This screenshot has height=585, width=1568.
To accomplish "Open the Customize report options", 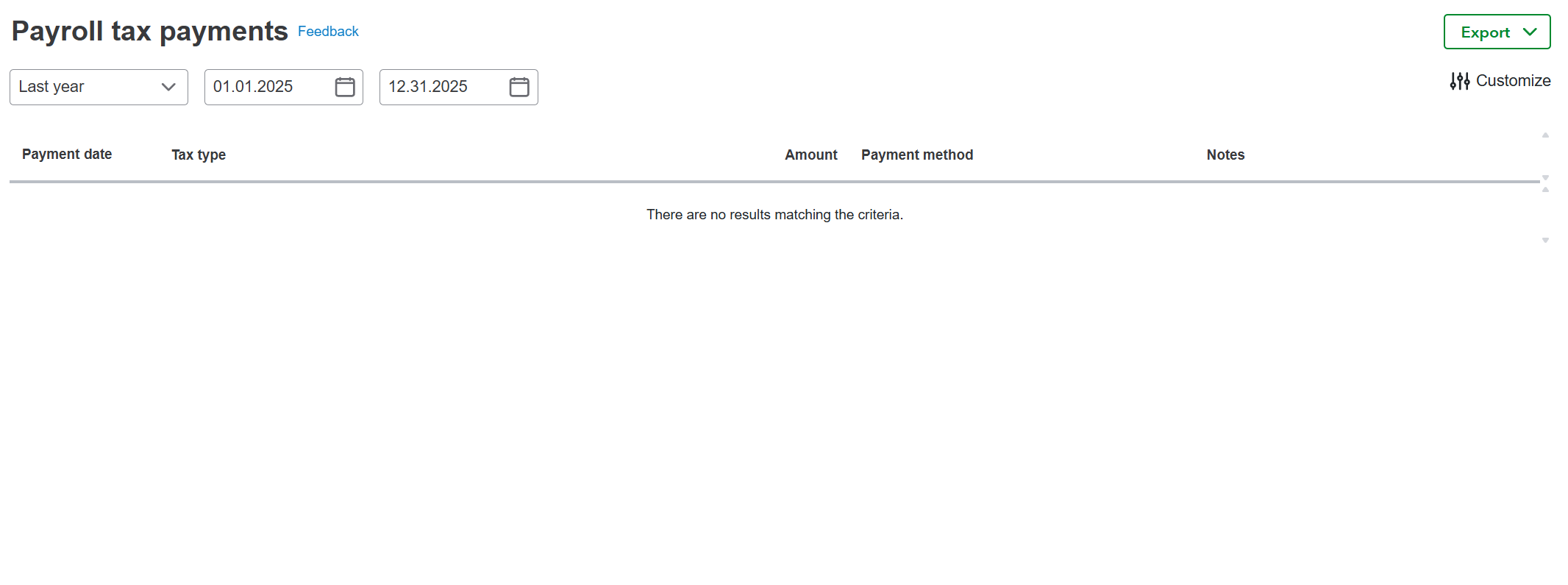I will pyautogui.click(x=1512, y=81).
